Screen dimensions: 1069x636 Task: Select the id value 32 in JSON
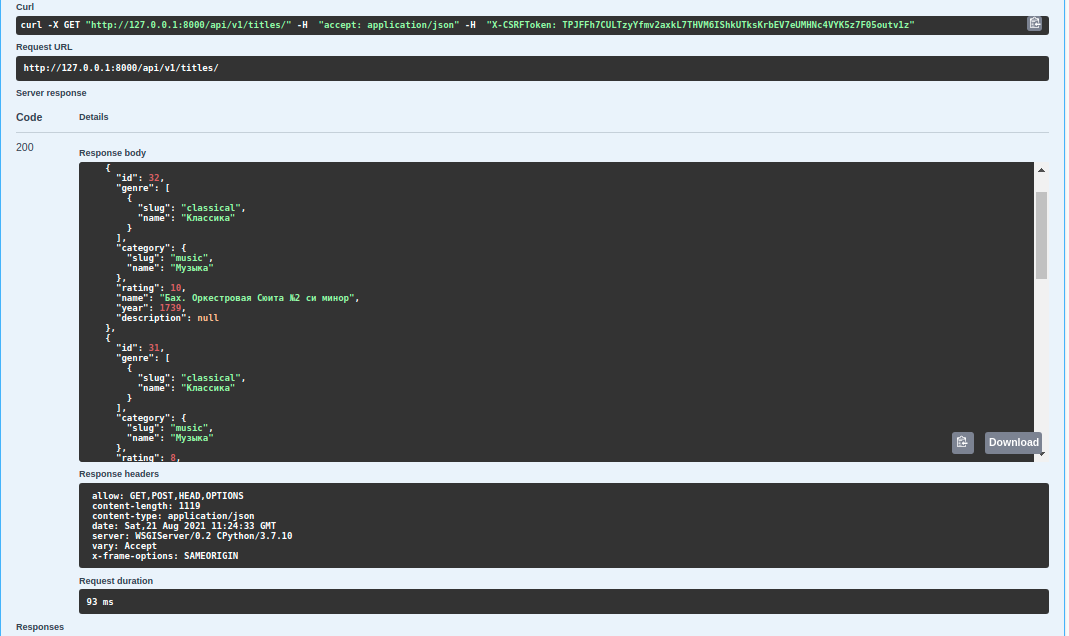point(154,178)
